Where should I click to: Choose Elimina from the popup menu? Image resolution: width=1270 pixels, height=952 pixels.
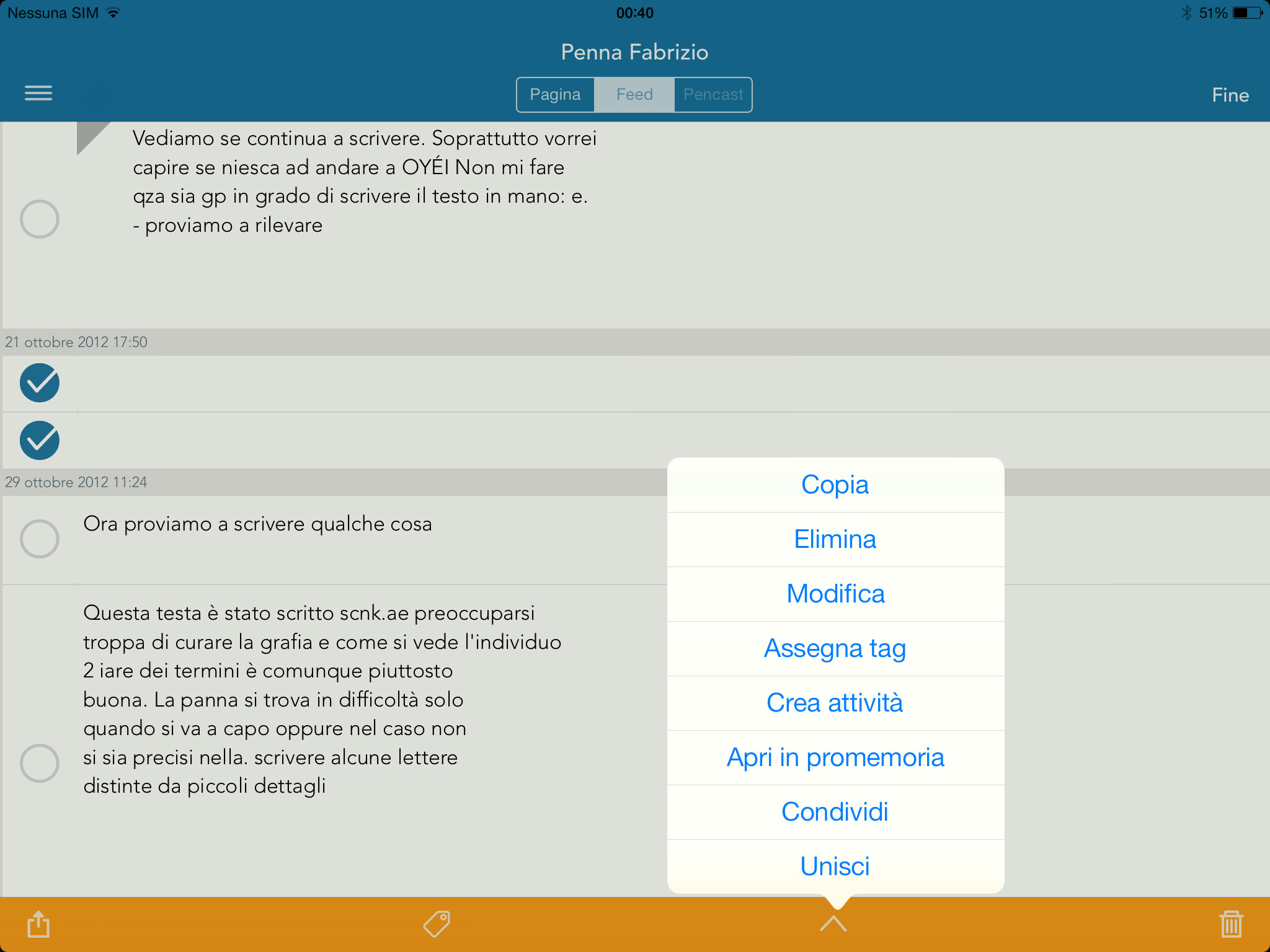click(835, 539)
